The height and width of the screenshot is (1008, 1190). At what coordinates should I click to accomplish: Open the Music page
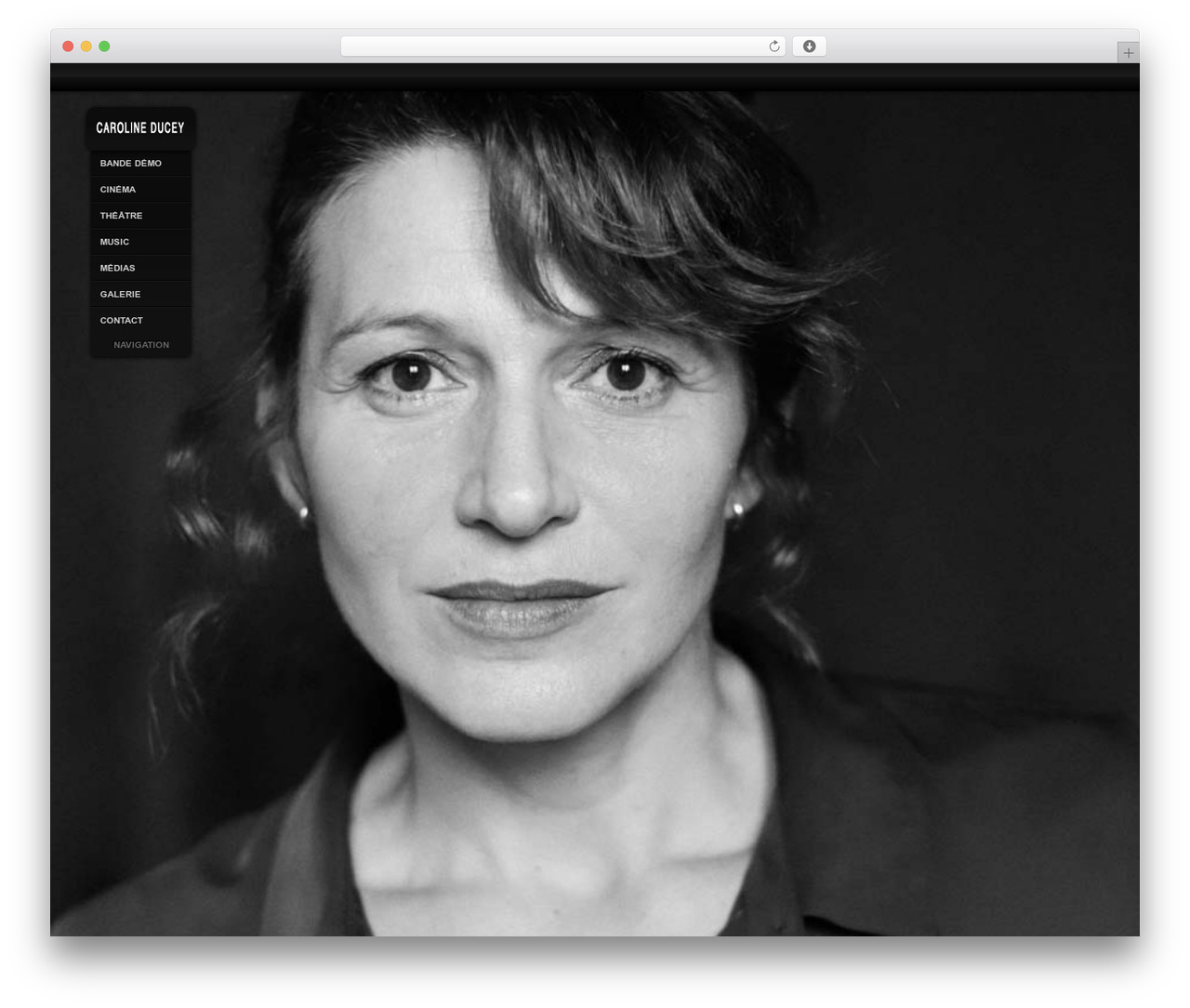(140, 241)
